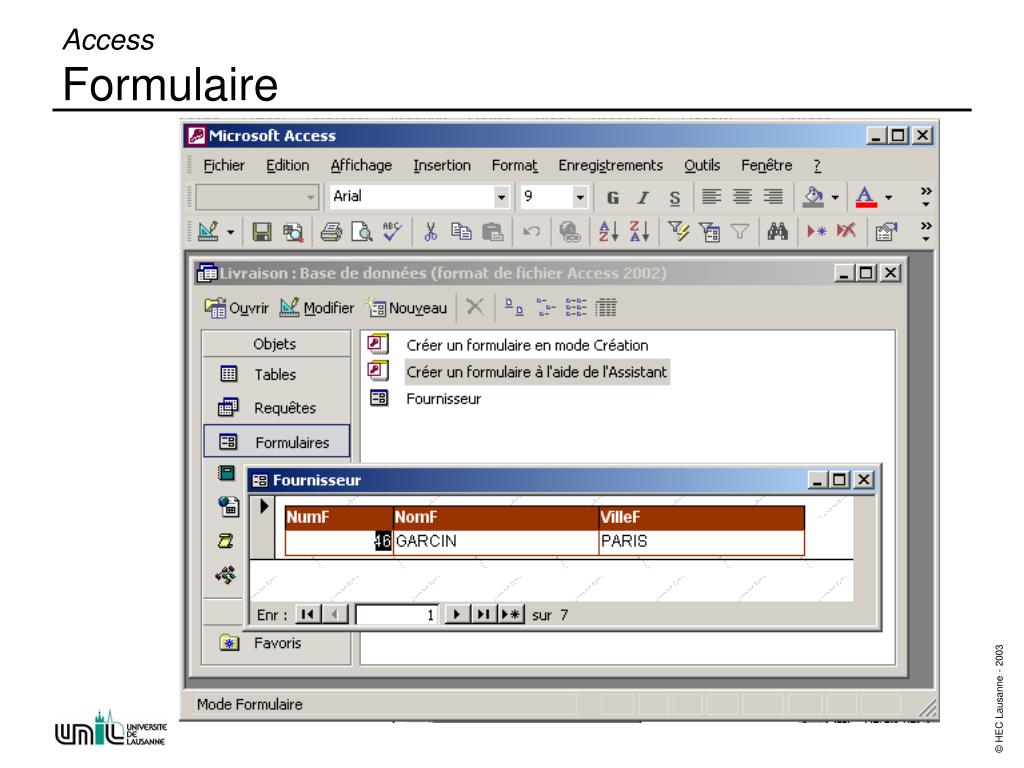
Task: Open the Enregistrements menu
Action: (x=611, y=166)
